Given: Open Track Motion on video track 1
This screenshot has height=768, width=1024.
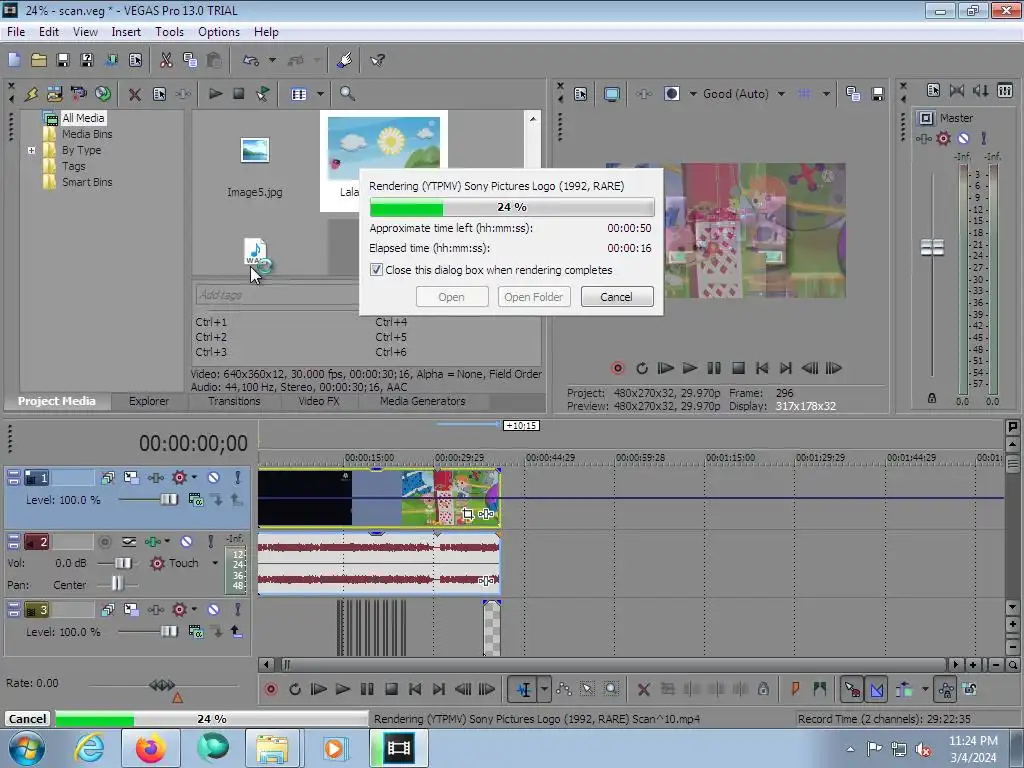Looking at the screenshot, I should click(x=131, y=477).
